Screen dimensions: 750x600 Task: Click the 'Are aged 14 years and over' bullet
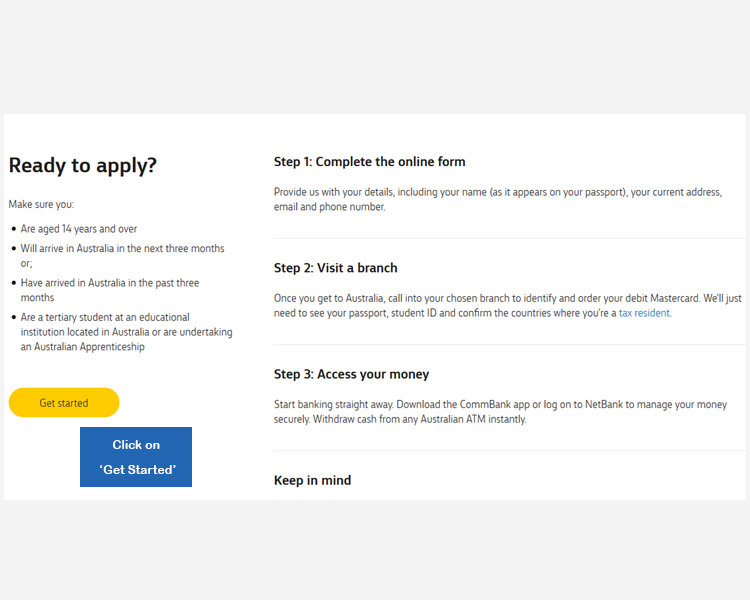tap(79, 229)
